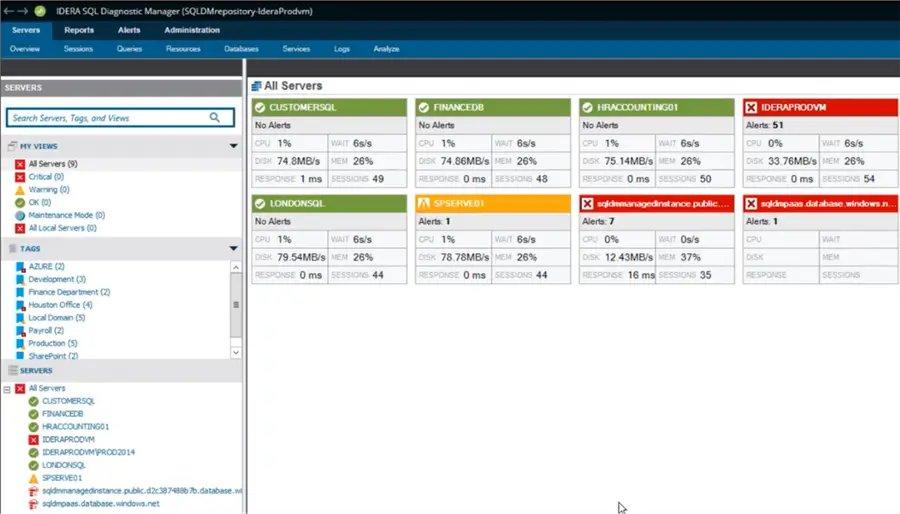Open the Reports main tab
The width and height of the screenshot is (900, 514).
click(x=79, y=30)
